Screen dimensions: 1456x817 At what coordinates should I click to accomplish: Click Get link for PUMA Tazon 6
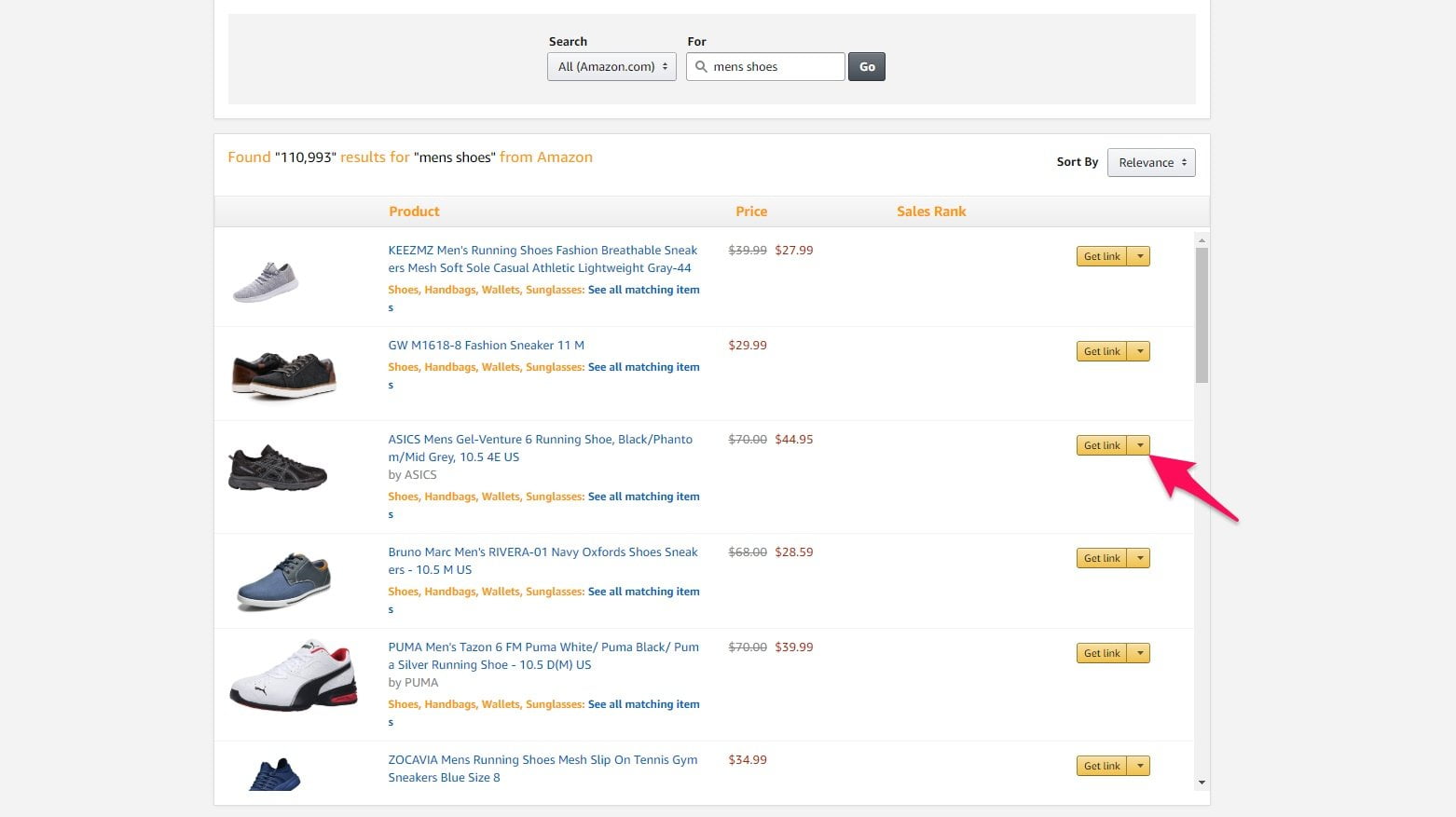coord(1102,653)
